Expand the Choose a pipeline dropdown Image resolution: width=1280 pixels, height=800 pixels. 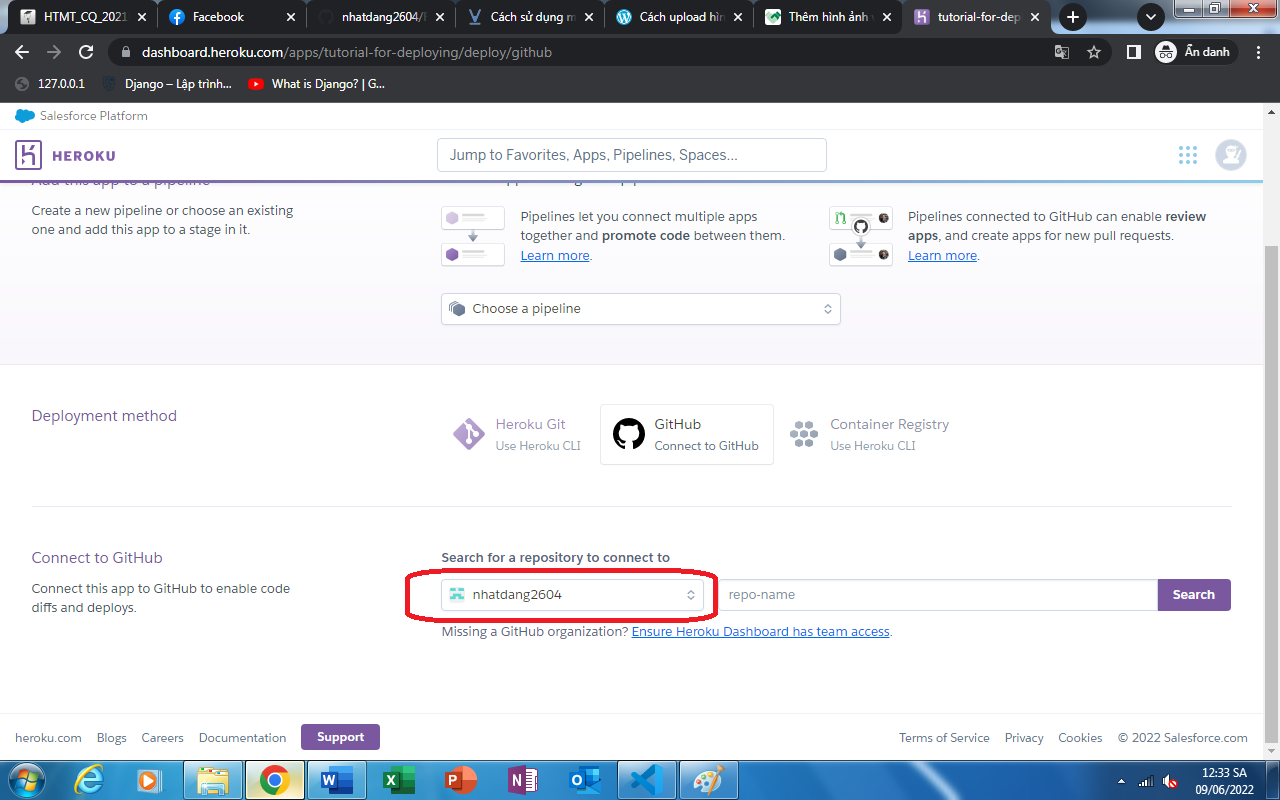[640, 309]
